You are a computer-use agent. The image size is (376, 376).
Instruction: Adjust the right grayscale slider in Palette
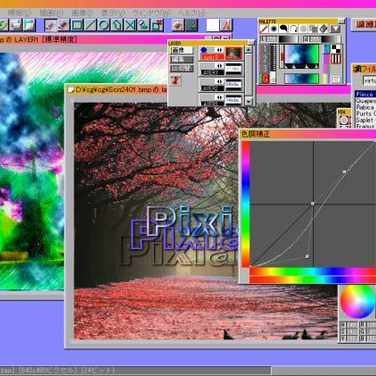pos(331,39)
